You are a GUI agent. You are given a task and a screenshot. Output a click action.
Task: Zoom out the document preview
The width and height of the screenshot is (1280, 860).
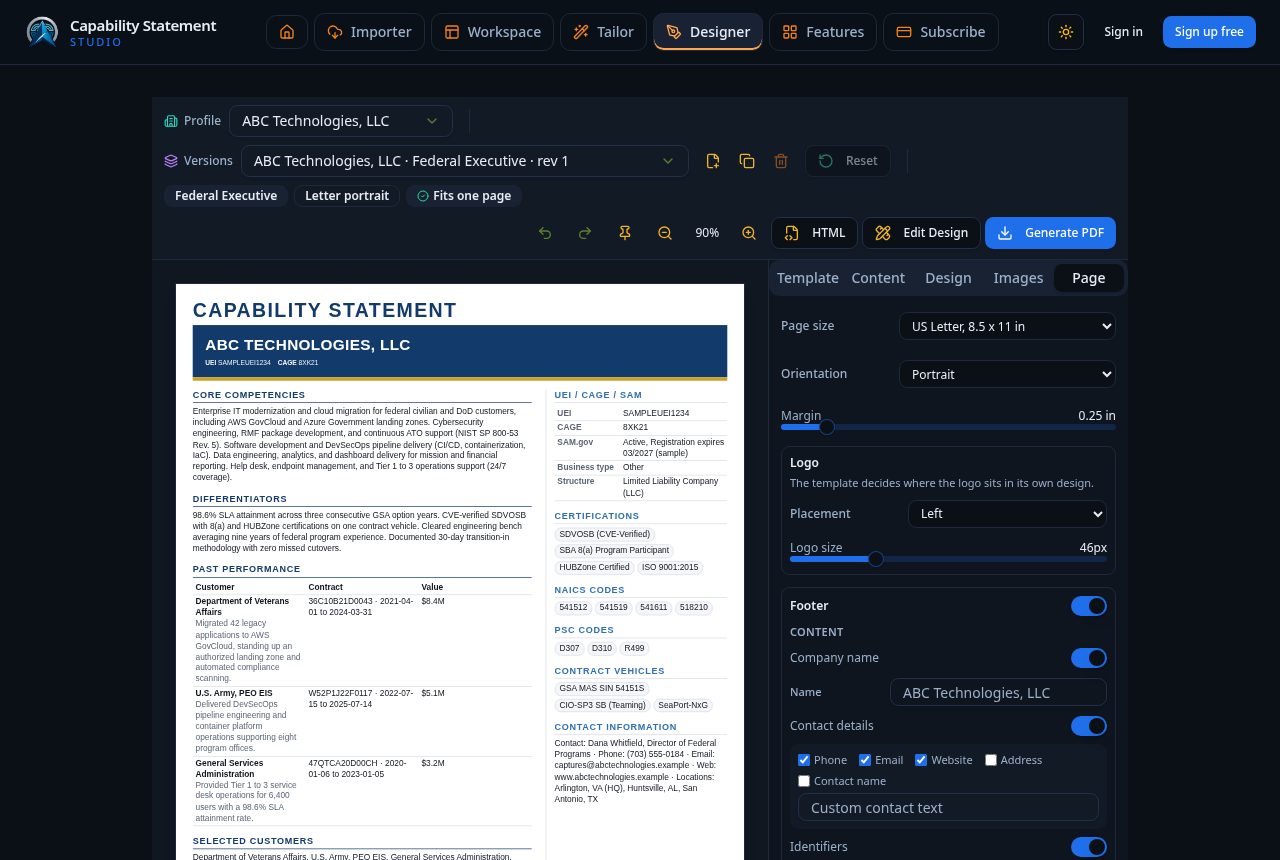pyautogui.click(x=665, y=233)
